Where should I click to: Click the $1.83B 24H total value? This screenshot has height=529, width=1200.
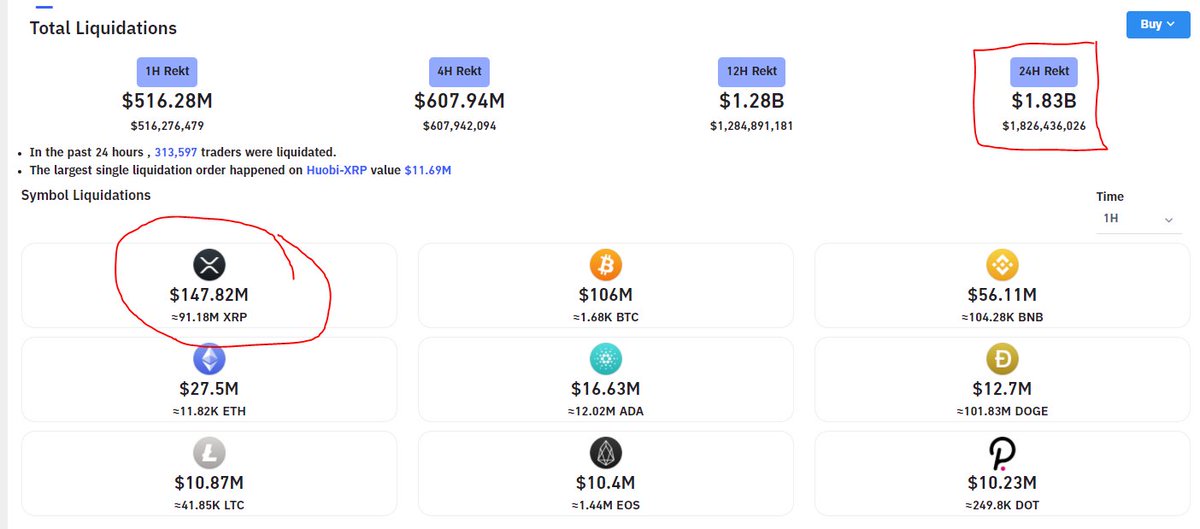(1044, 101)
